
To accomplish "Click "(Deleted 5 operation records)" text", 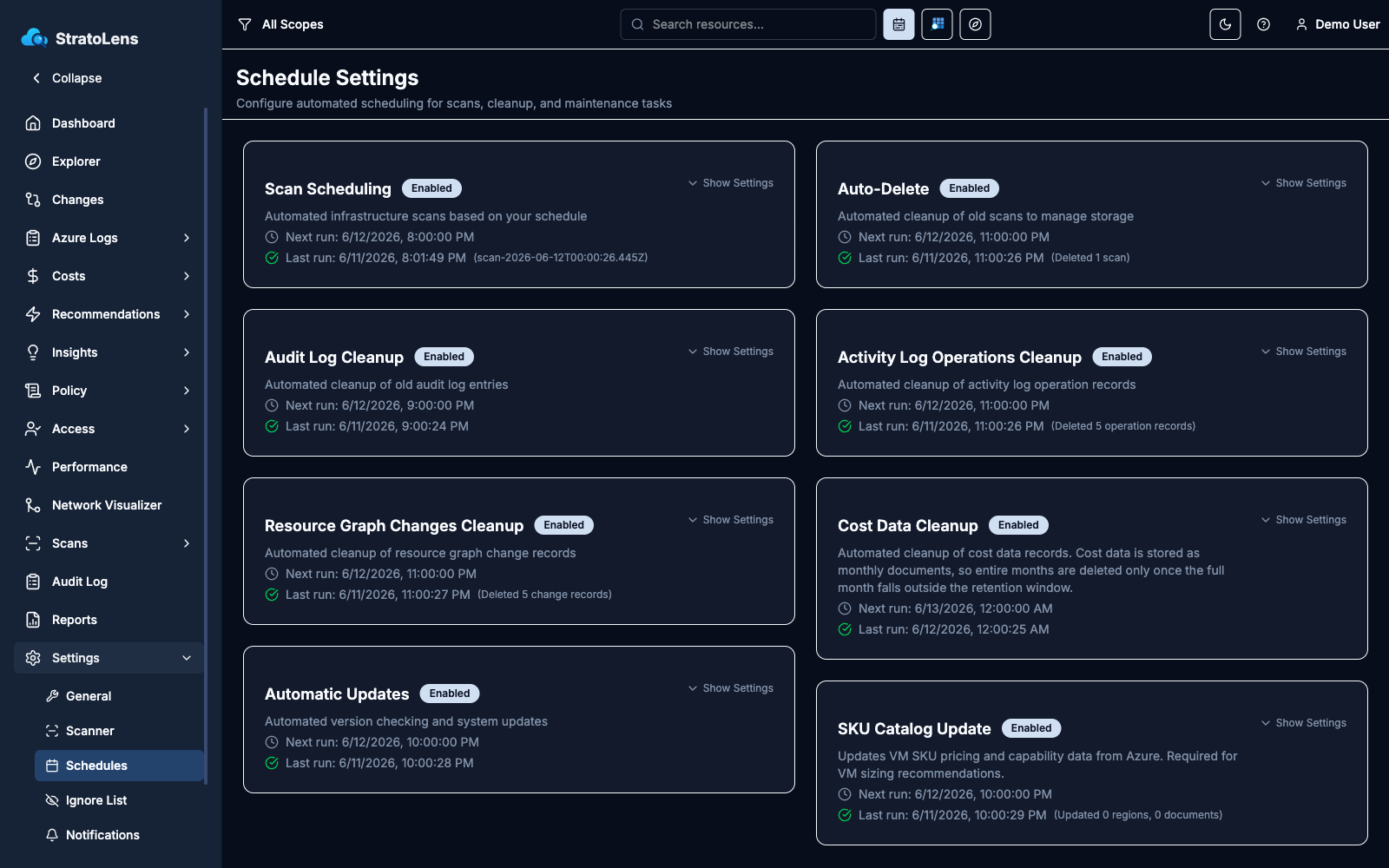I will [1123, 426].
